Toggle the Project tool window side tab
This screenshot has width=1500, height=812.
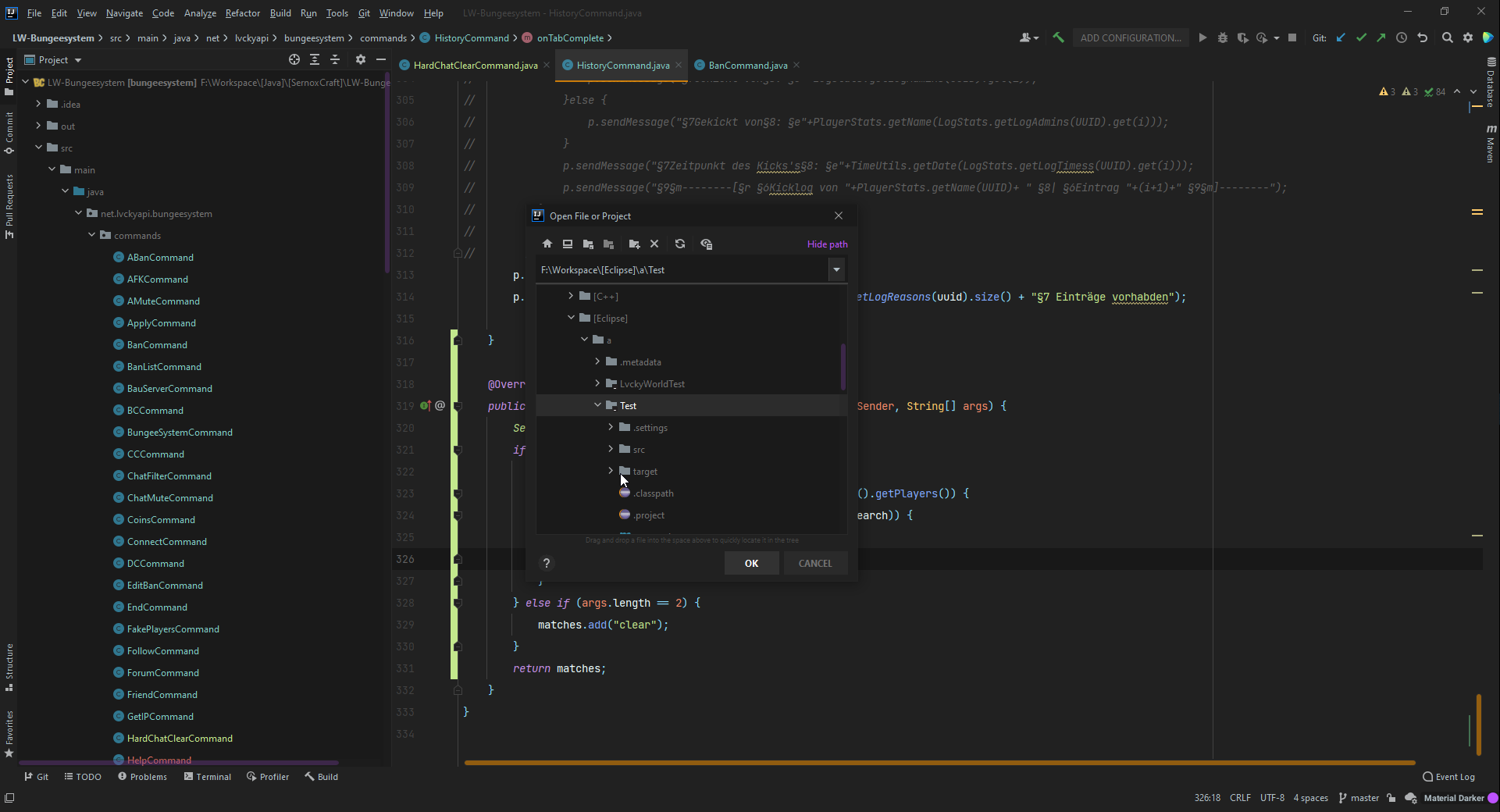pos(9,76)
